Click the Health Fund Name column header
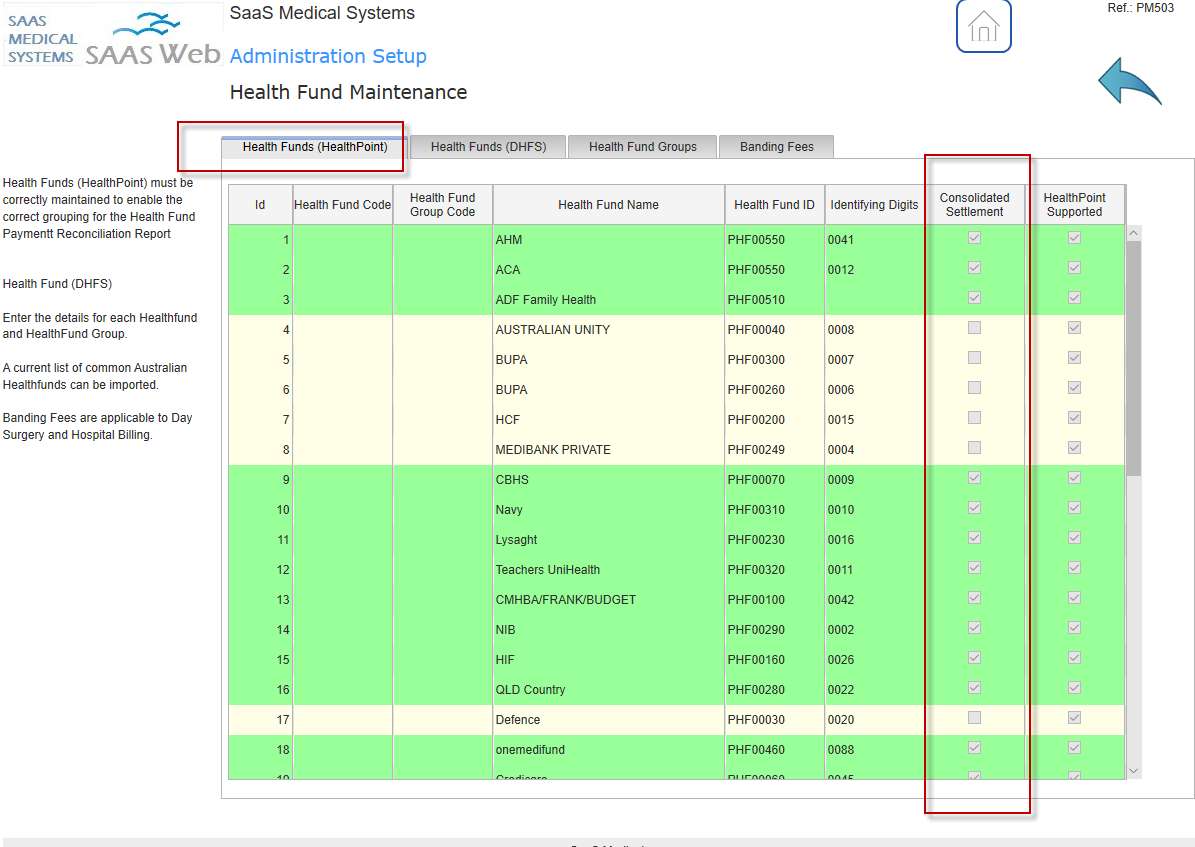The width and height of the screenshot is (1195, 847). [x=608, y=204]
